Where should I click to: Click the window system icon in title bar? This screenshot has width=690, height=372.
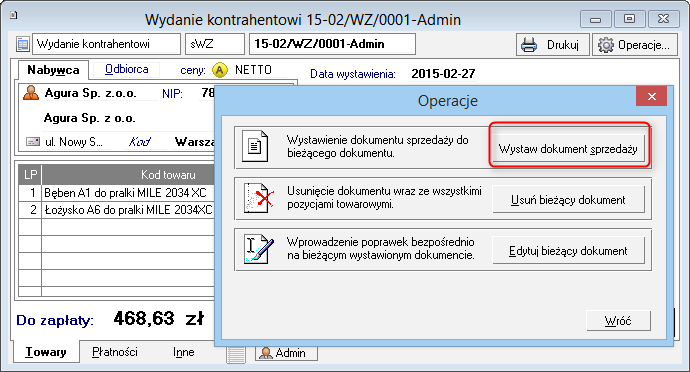14,15
